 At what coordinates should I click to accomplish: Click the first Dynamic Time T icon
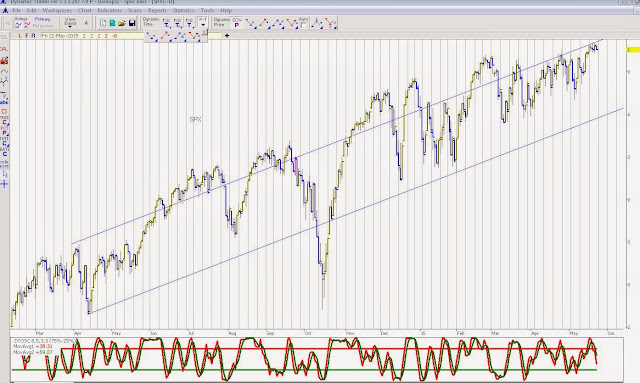tap(166, 23)
